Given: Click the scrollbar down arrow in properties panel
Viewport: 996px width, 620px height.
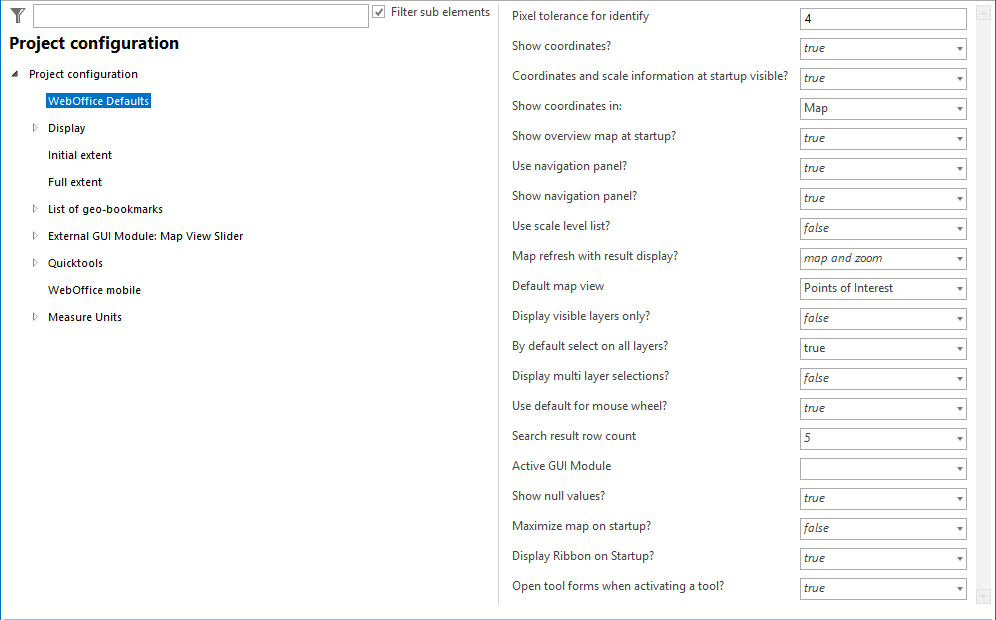Looking at the screenshot, I should coord(982,596).
